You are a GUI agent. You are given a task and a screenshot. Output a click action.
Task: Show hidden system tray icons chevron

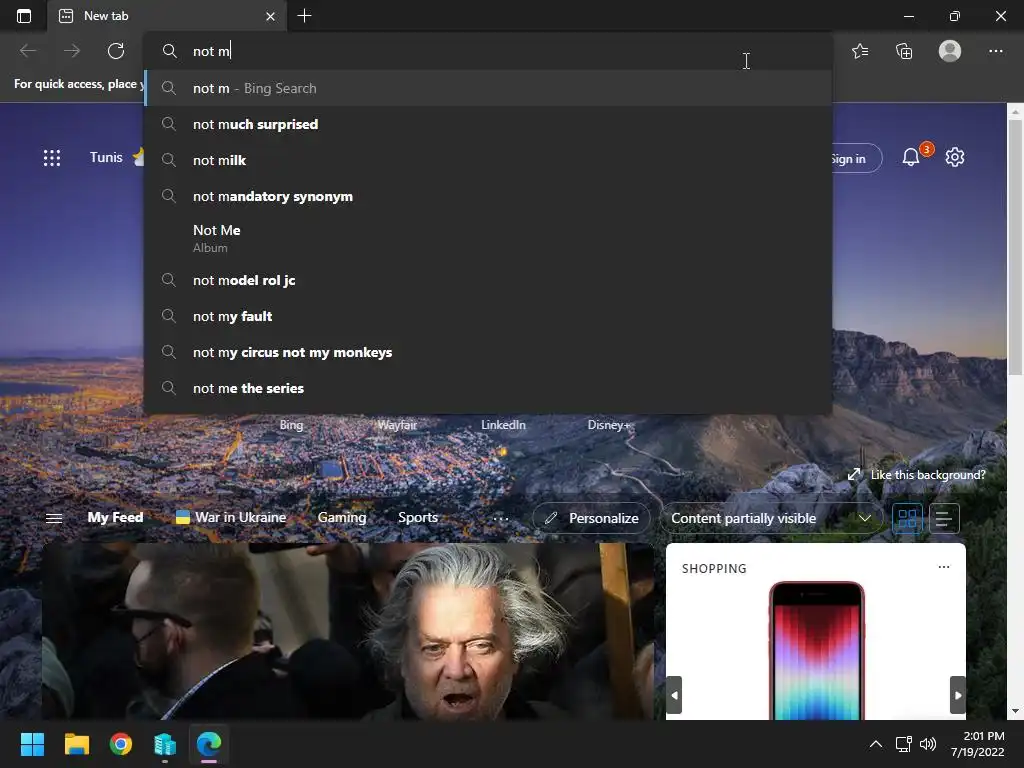tap(876, 744)
